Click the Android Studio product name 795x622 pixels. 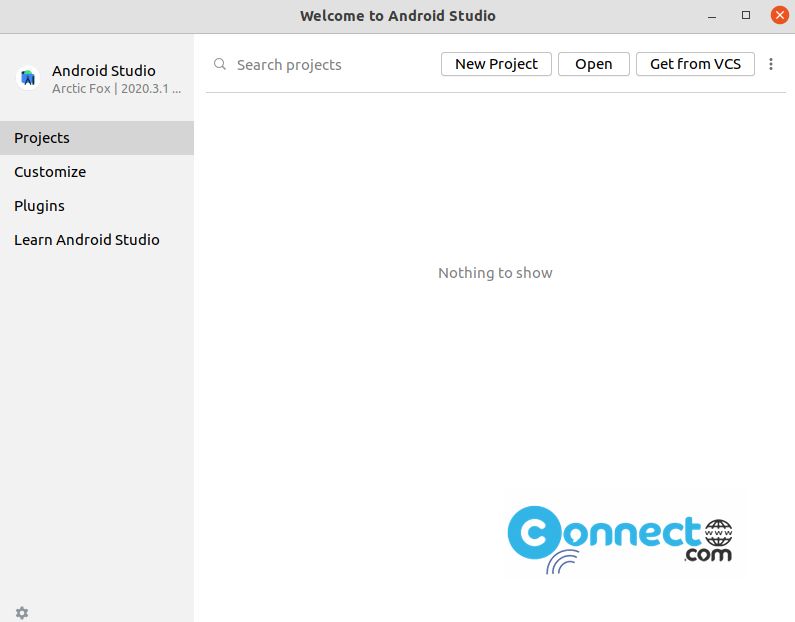point(103,70)
